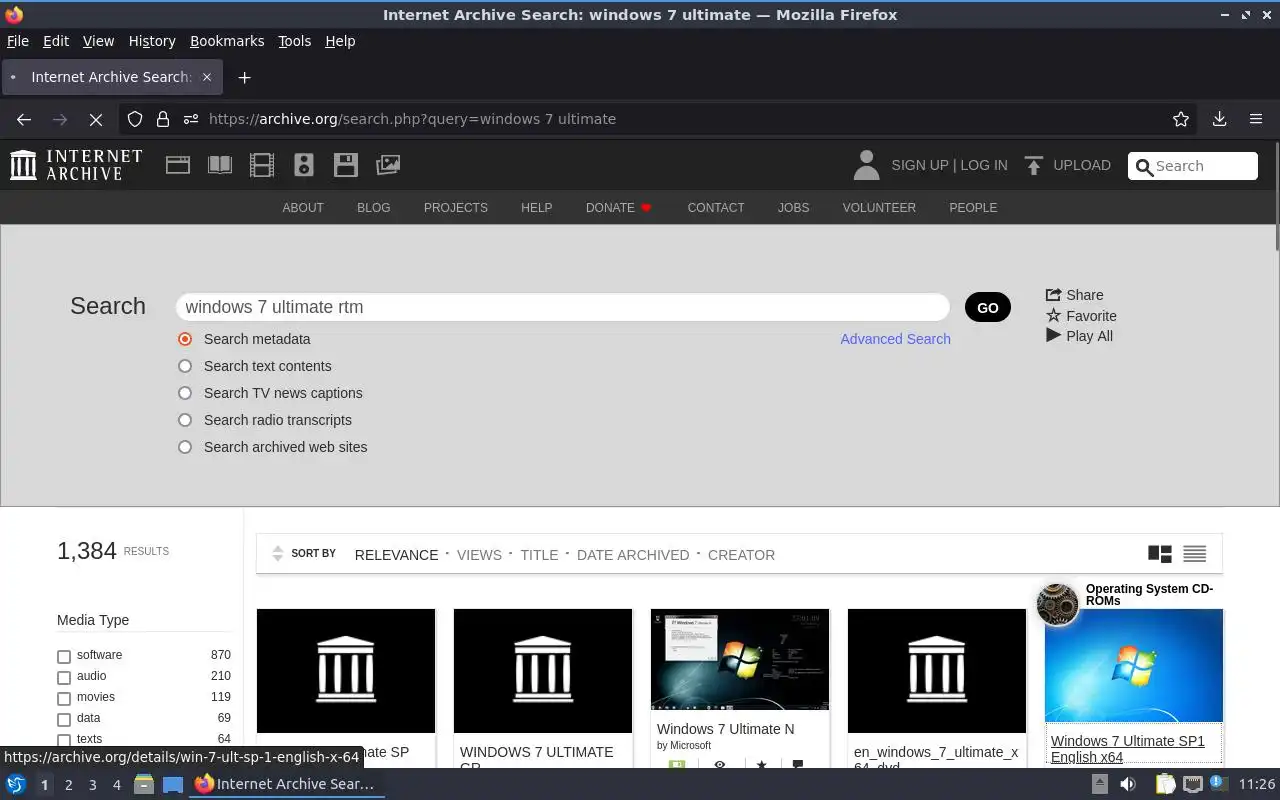Bookmark this page with star icon

click(1181, 119)
